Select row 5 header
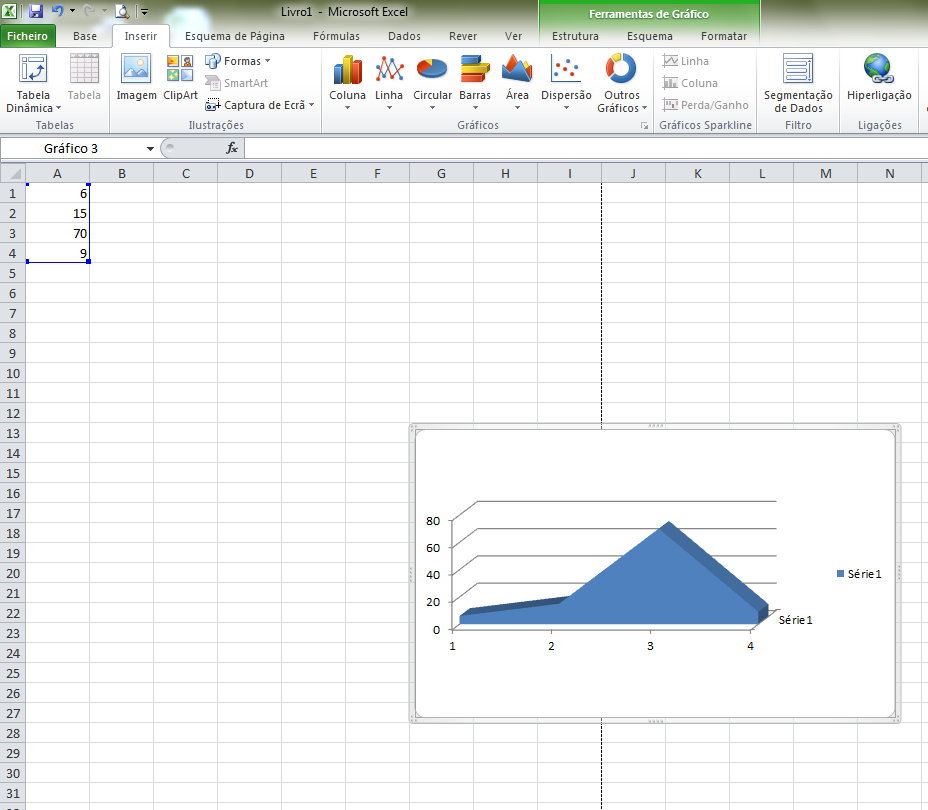Viewport: 928px width, 810px height. coord(12,273)
